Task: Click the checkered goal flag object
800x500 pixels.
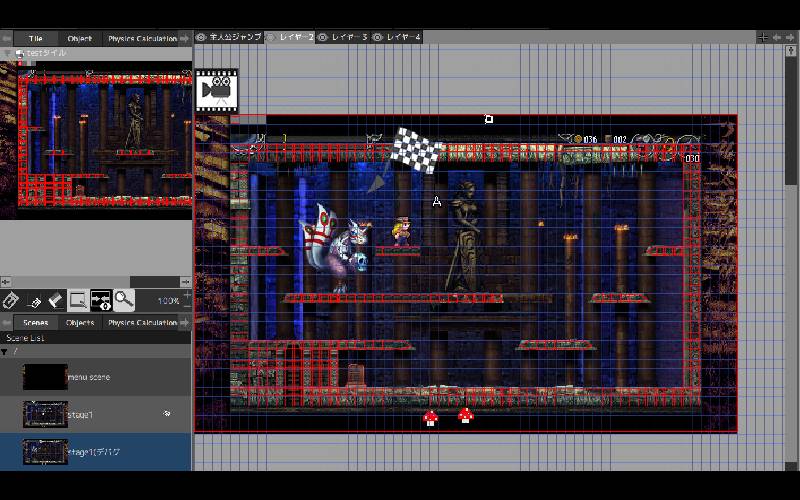Action: click(414, 149)
